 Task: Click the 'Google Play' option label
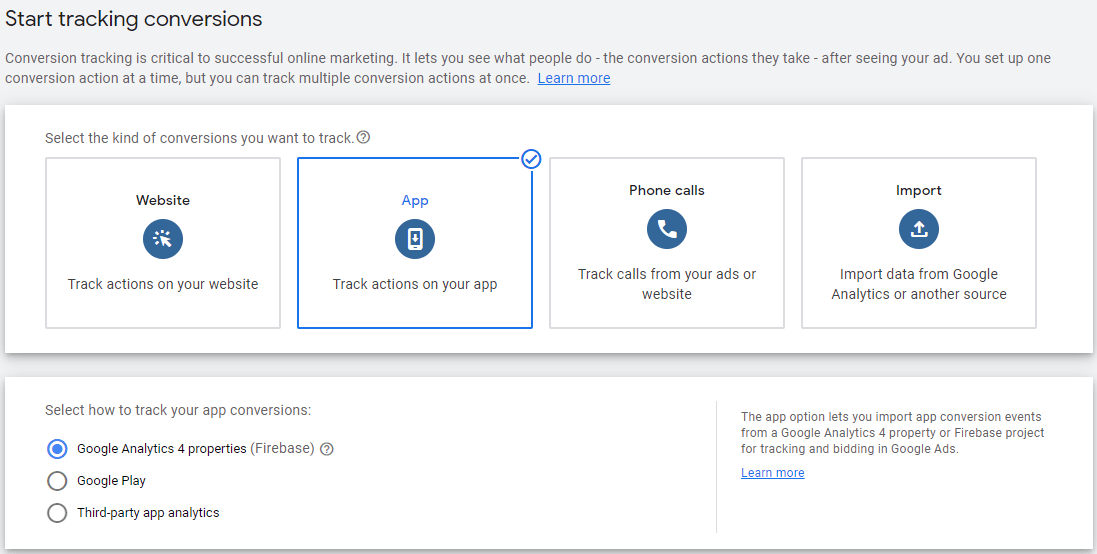click(111, 481)
